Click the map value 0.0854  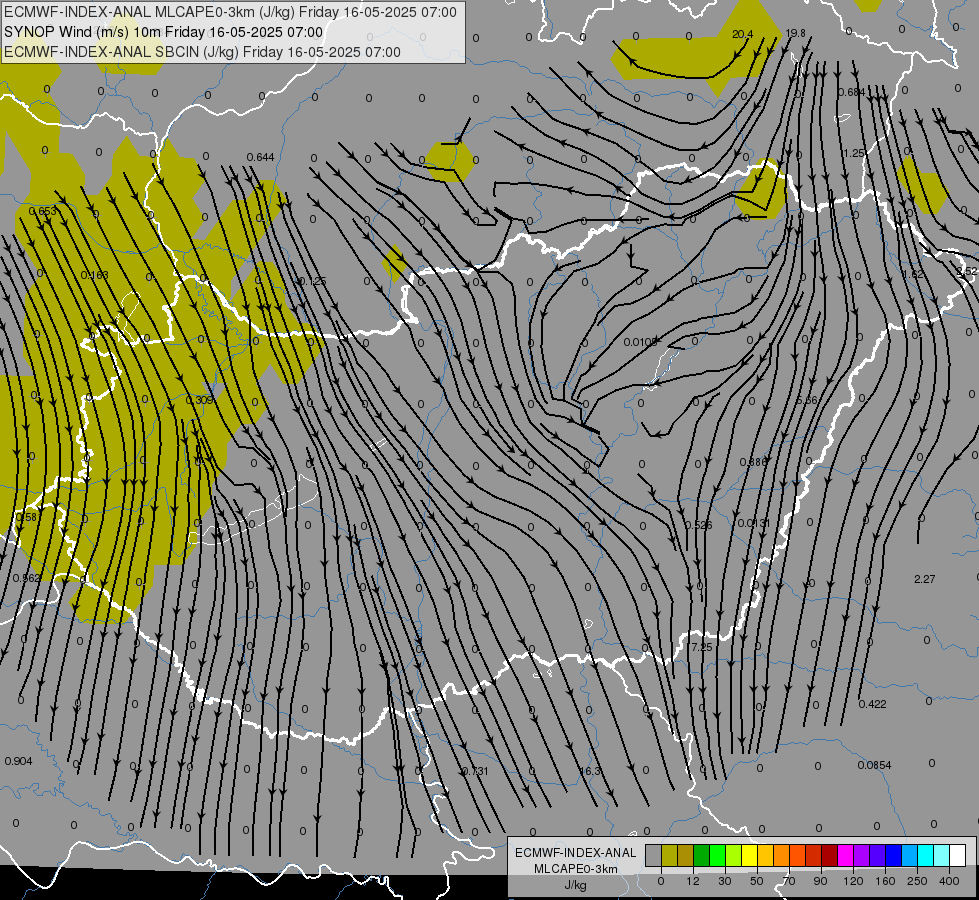click(x=874, y=765)
